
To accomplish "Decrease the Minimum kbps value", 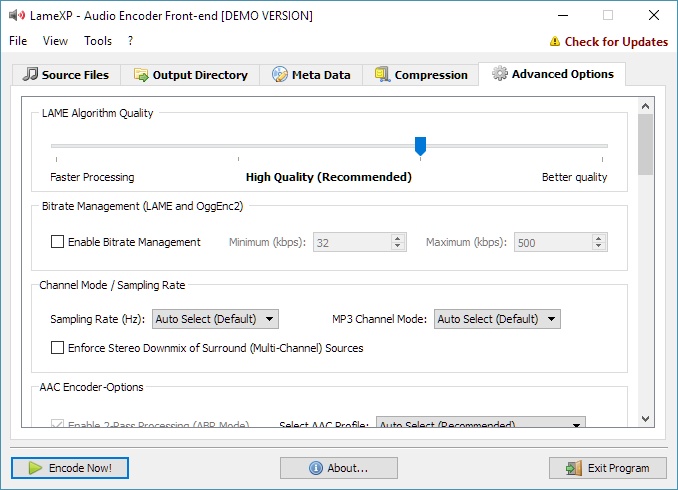I will (398, 247).
